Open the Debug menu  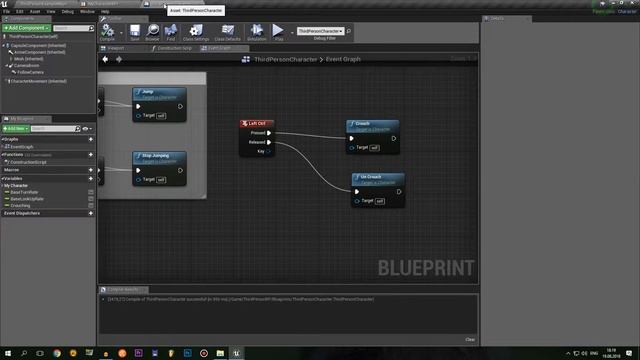pos(68,11)
